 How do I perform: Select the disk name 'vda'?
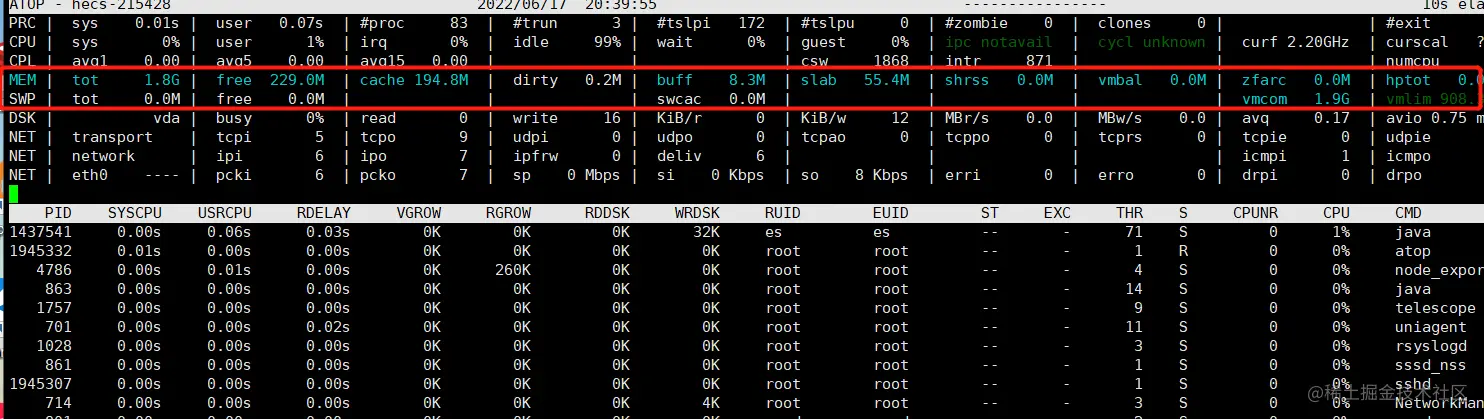click(166, 118)
